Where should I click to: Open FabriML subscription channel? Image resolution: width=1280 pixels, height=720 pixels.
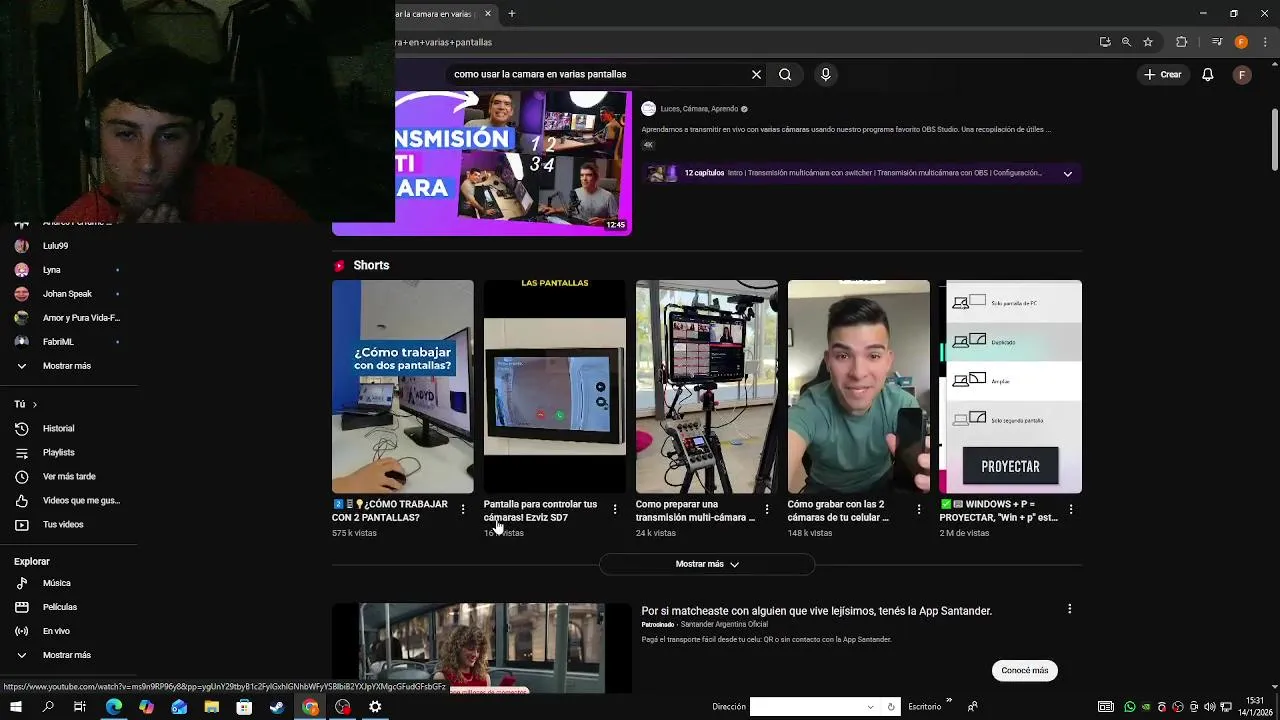pyautogui.click(x=58, y=342)
